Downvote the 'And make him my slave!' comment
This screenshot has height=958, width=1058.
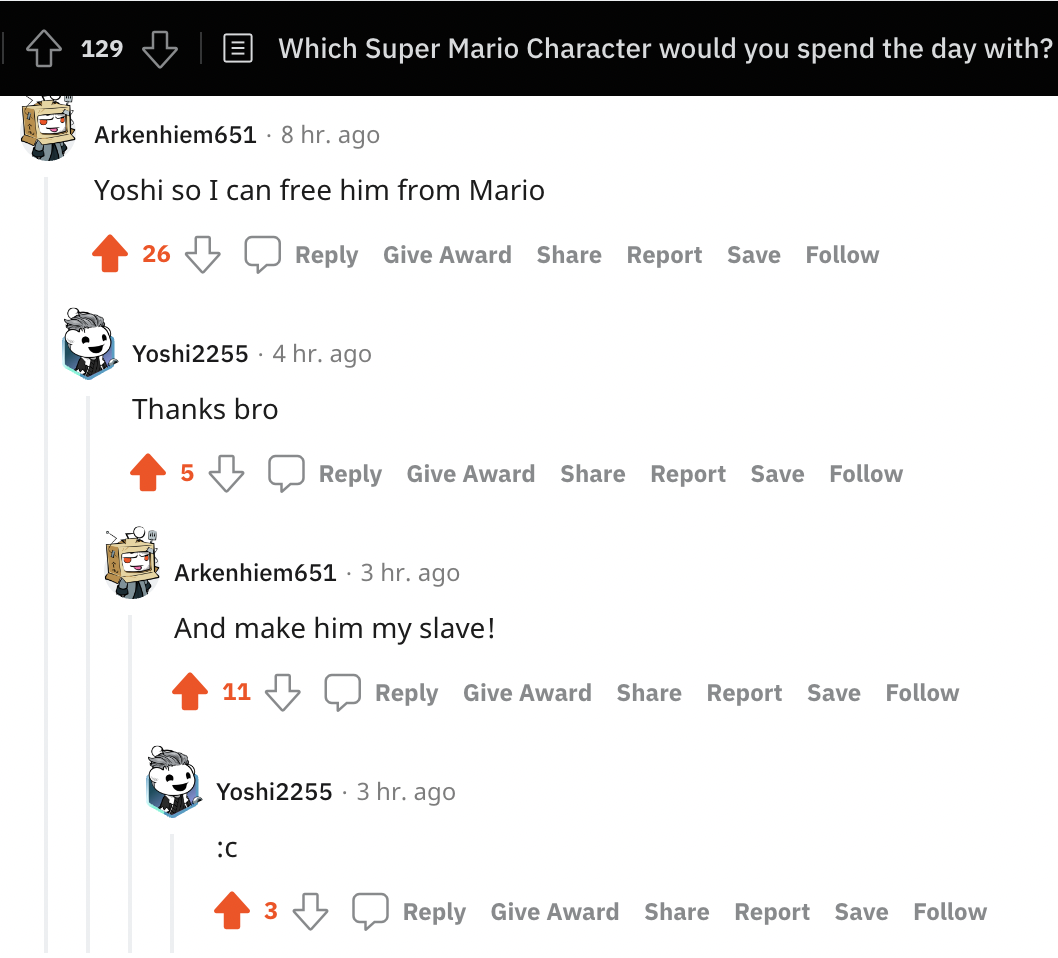click(281, 692)
